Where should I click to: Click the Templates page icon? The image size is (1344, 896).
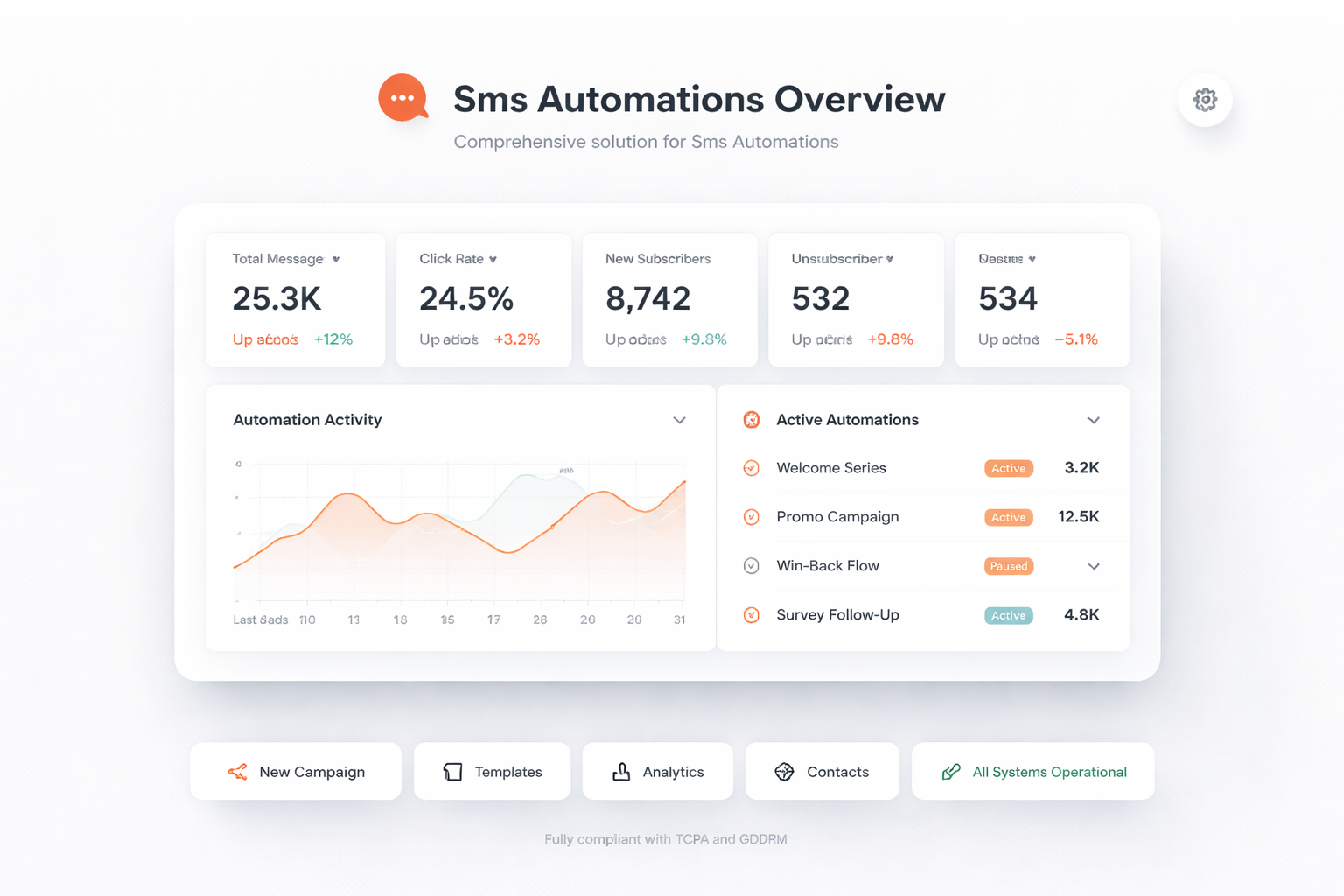452,772
